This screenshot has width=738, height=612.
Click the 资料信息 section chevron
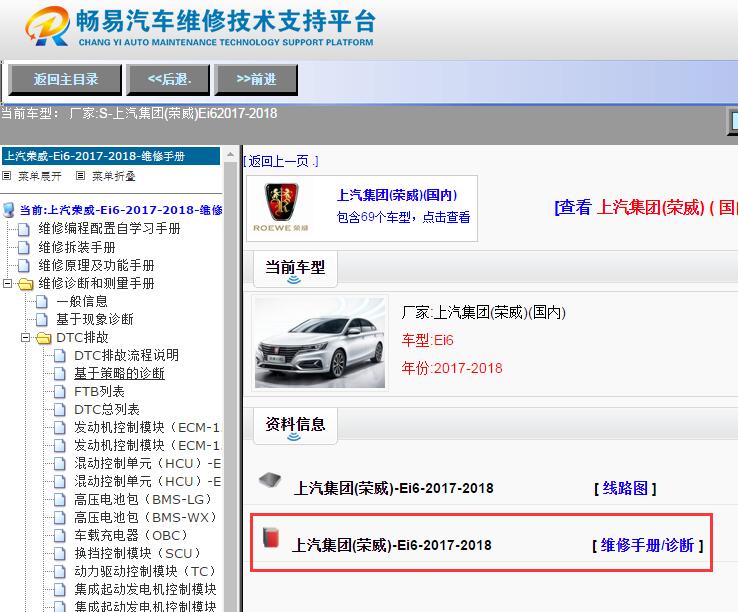tap(294, 437)
